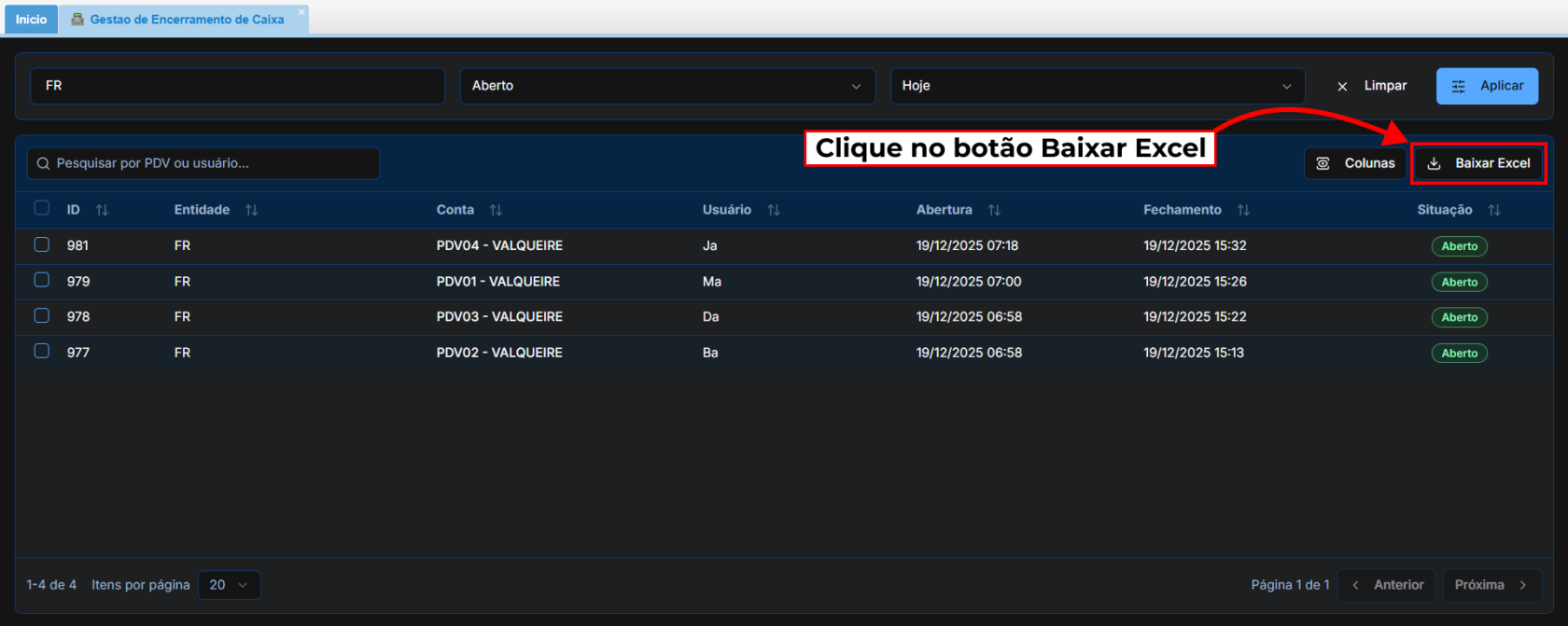This screenshot has height=626, width=1568.
Task: Apply filters with the Aplicar button
Action: point(1487,86)
